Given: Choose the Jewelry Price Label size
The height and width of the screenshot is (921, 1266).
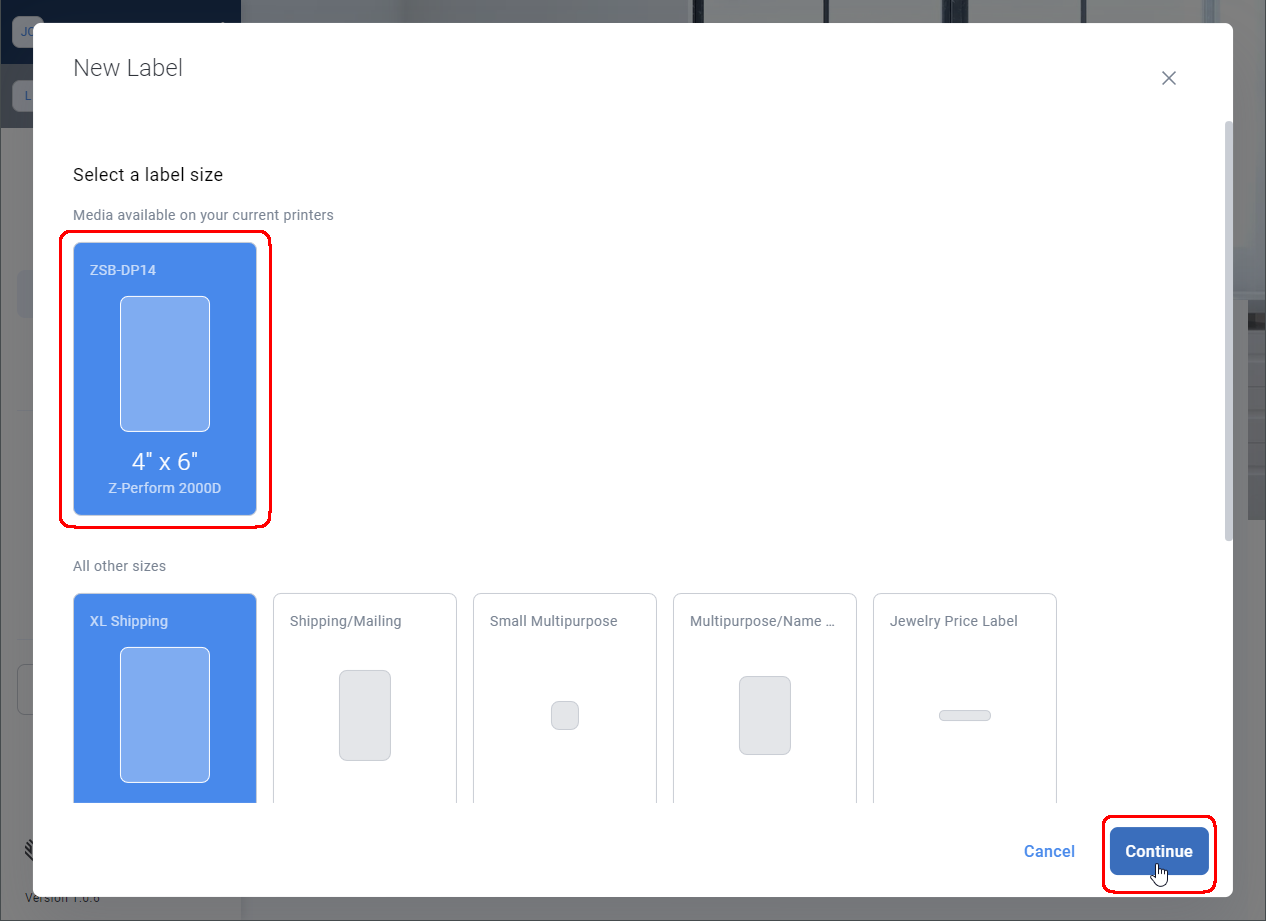Looking at the screenshot, I should (964, 700).
